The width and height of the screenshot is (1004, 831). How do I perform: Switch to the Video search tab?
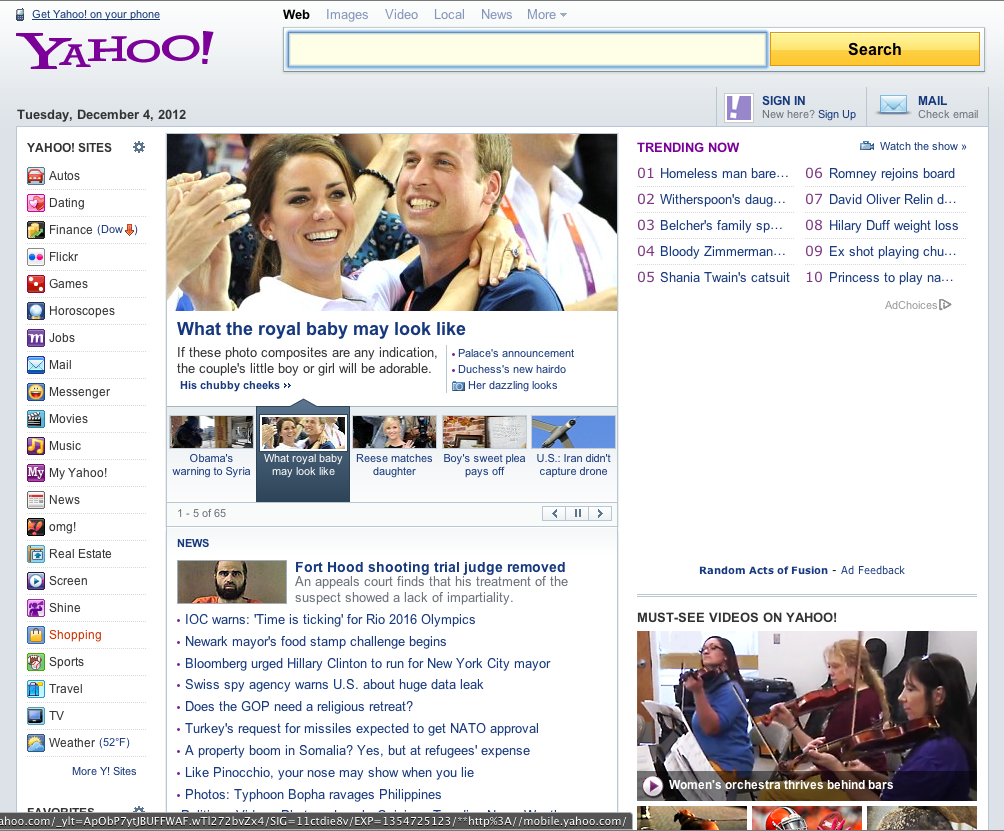tap(401, 14)
